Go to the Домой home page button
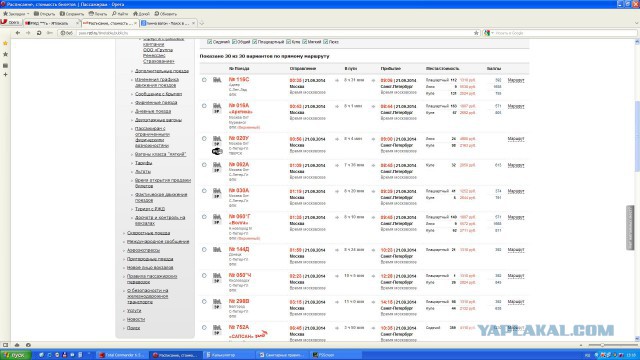This screenshot has width=640, height=360. point(141,14)
